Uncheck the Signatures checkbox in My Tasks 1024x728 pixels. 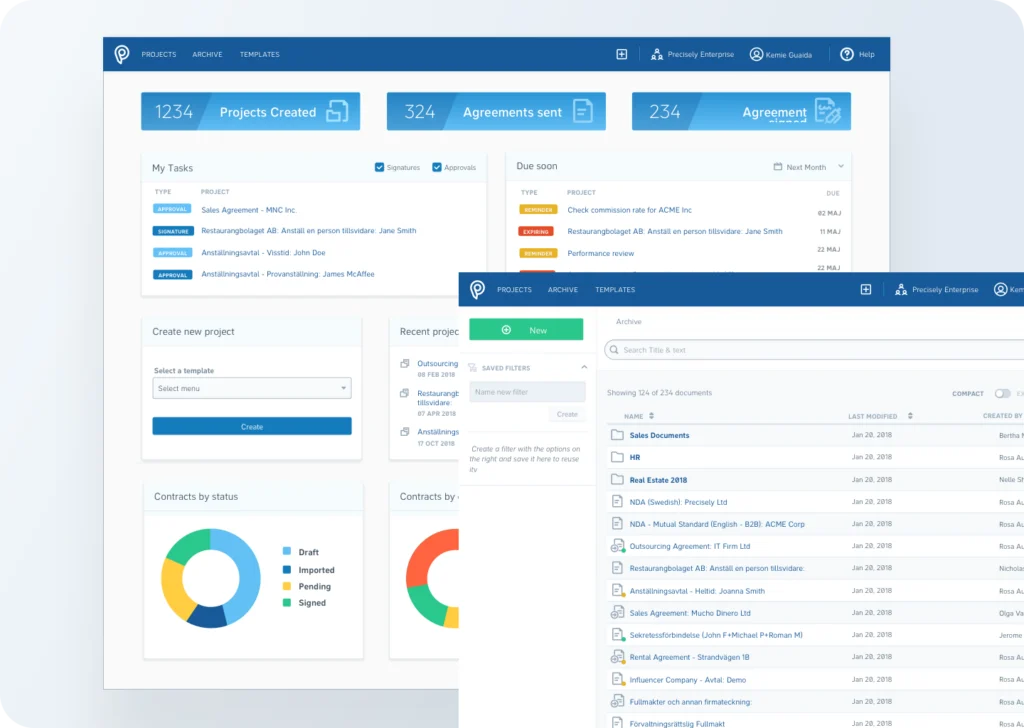coord(379,167)
